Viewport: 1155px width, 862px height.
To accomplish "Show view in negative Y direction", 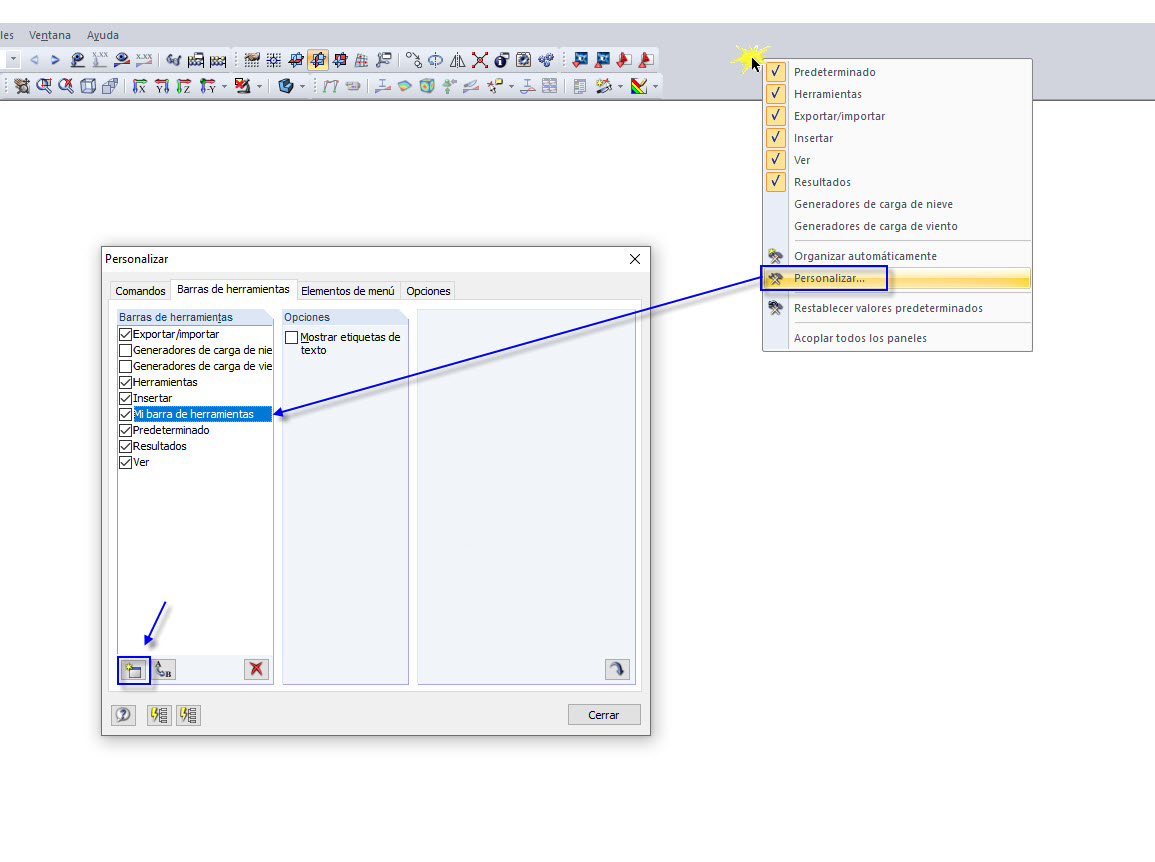I will (208, 86).
